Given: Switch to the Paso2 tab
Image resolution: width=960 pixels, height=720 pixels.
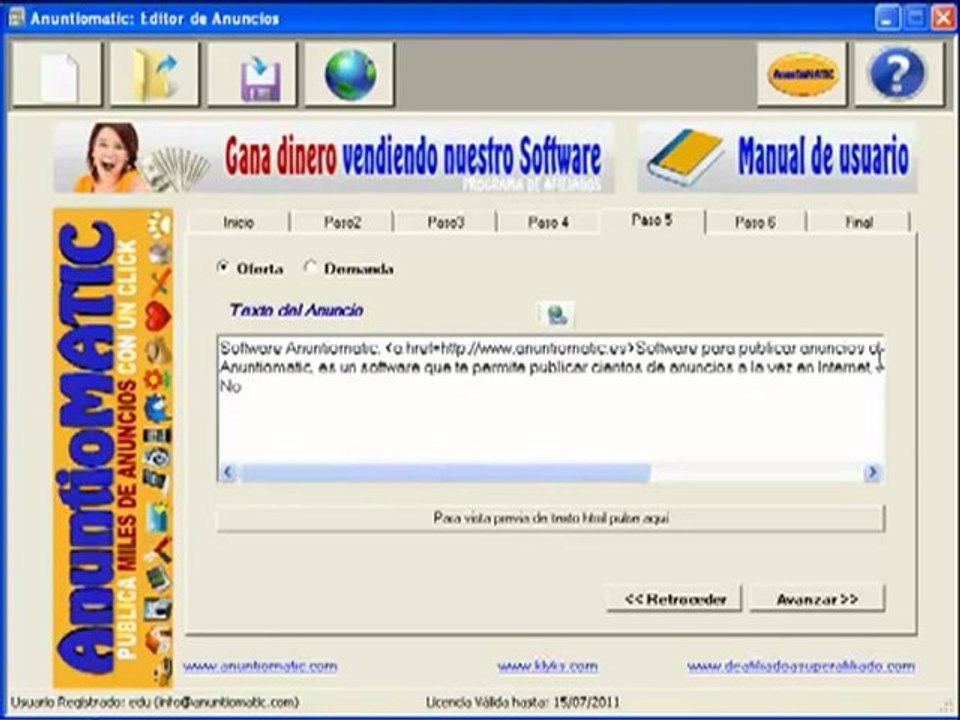Looking at the screenshot, I should point(342,222).
